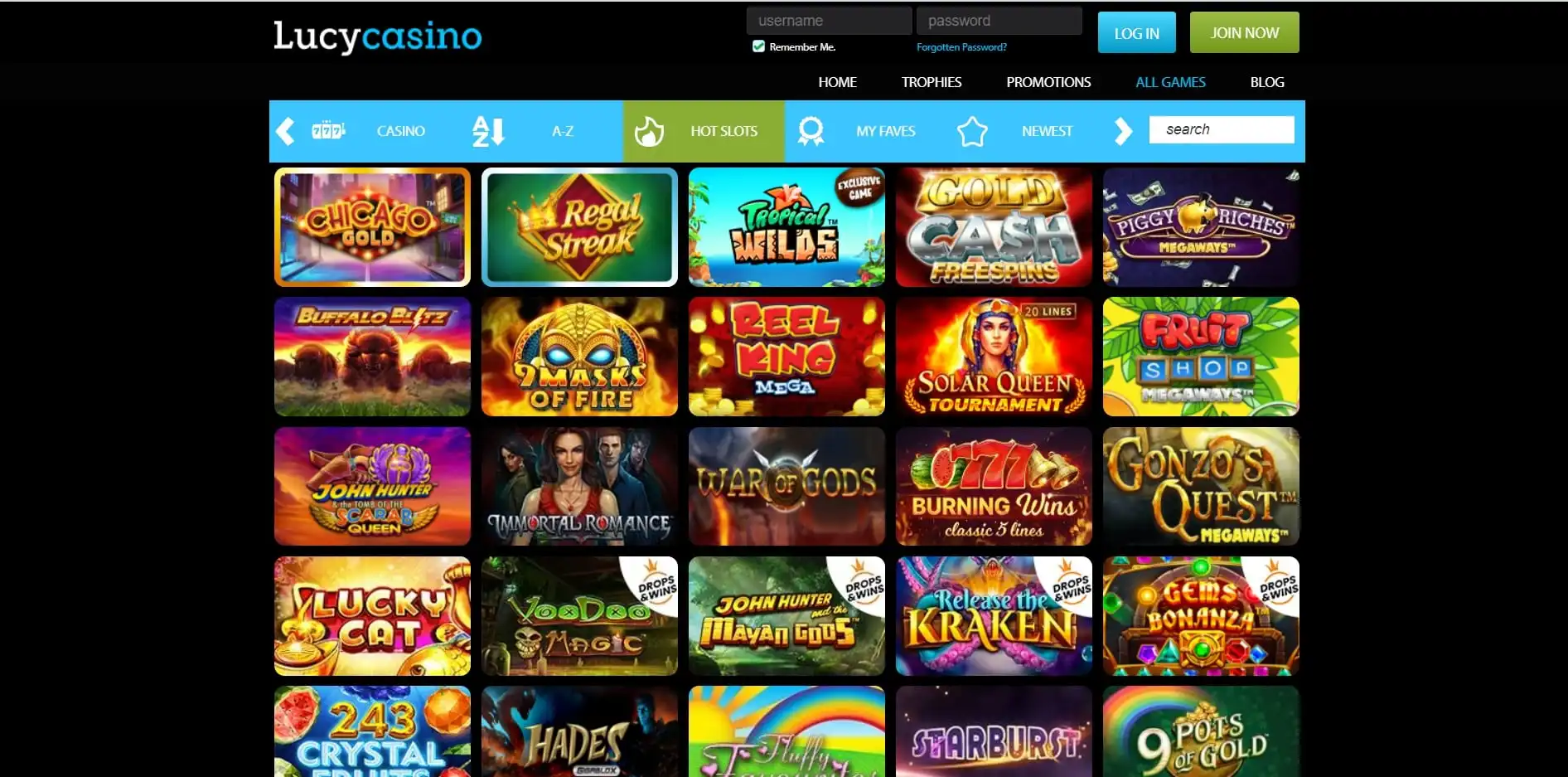Open the Forgotten Password link
Viewport: 1568px width, 777px height.
(x=961, y=47)
